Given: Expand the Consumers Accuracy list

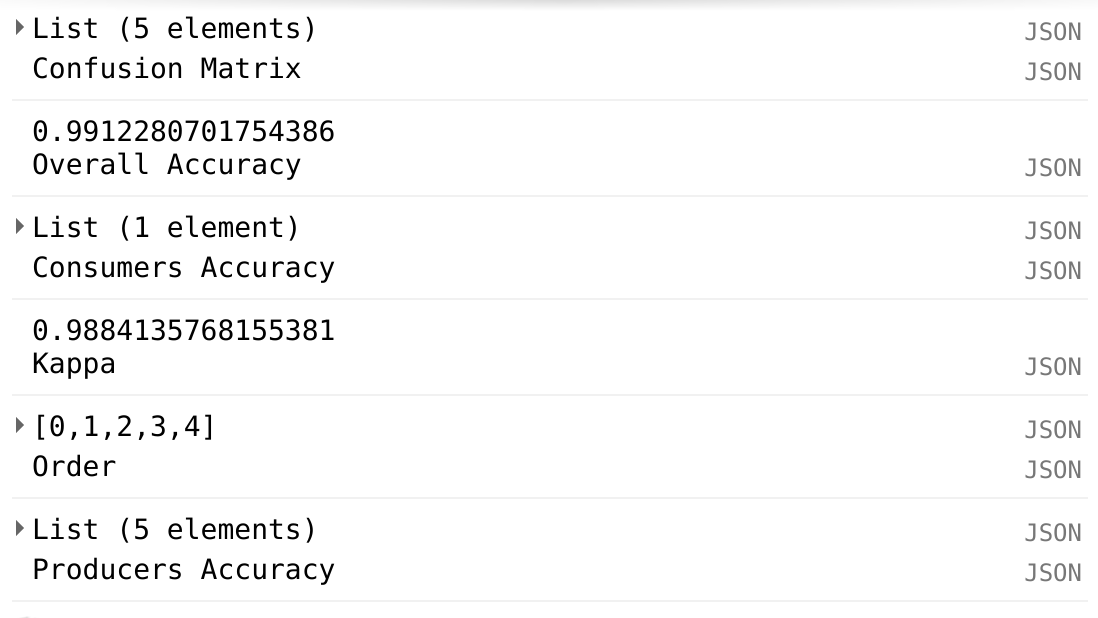Looking at the screenshot, I should [18, 227].
